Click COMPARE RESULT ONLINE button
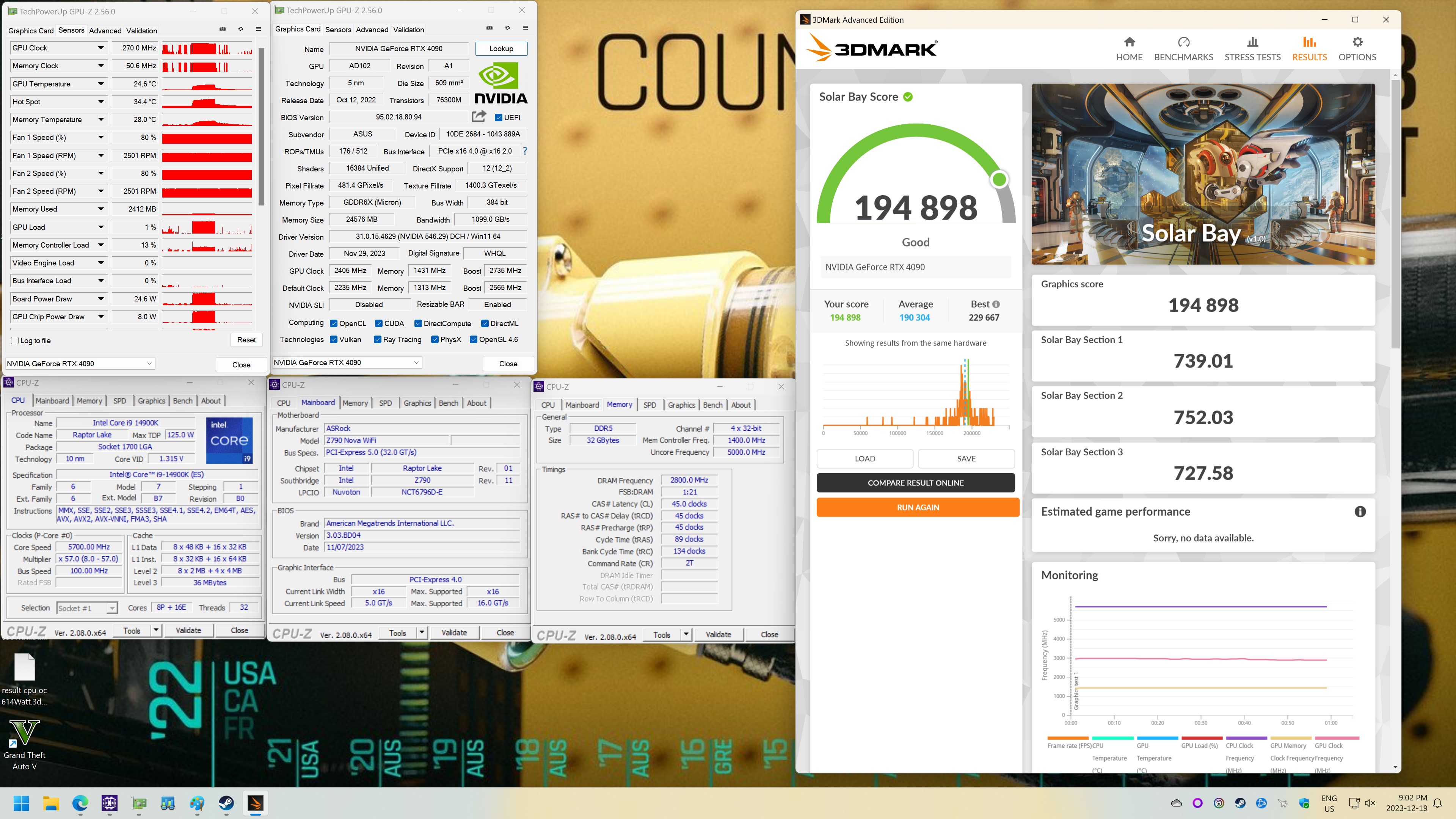 [x=916, y=483]
